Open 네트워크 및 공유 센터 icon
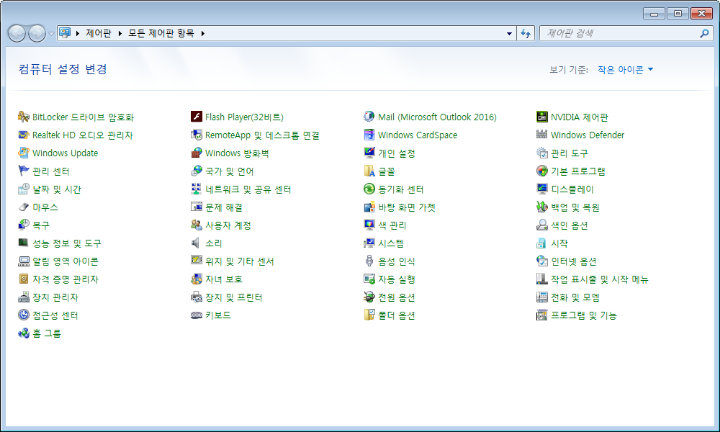The image size is (720, 432). [x=197, y=189]
